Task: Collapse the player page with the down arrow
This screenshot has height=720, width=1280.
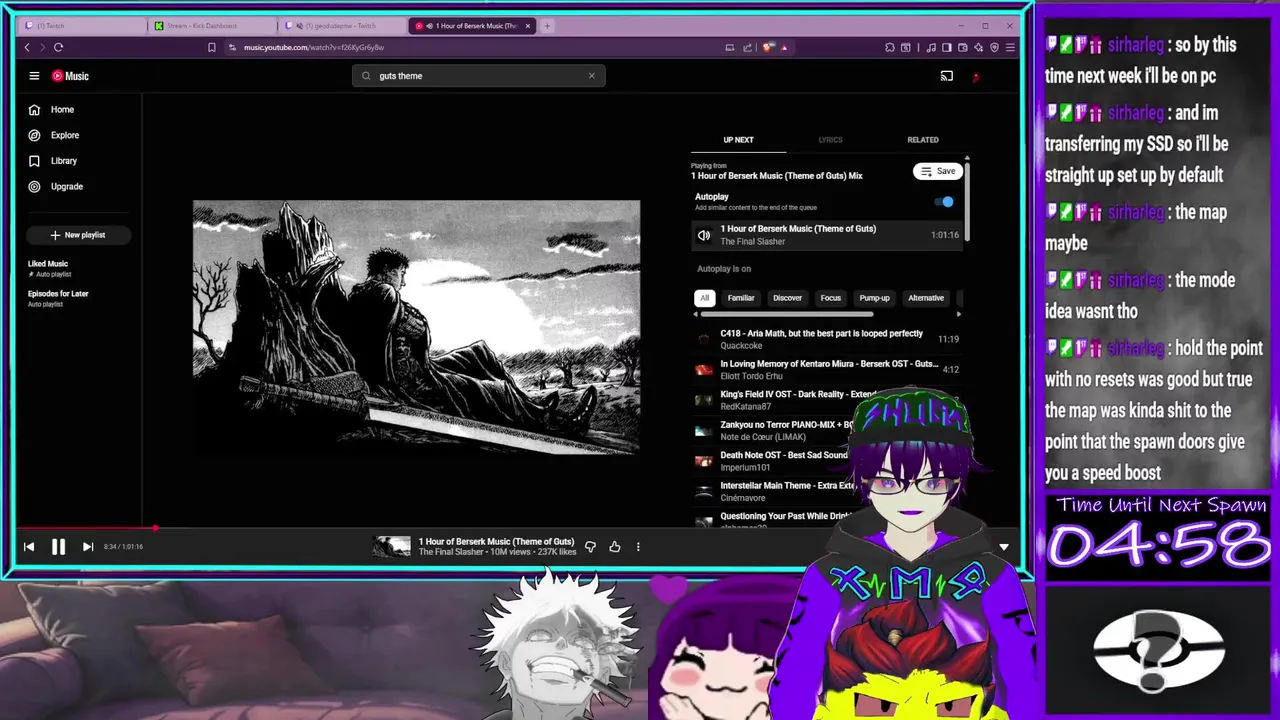Action: pyautogui.click(x=1004, y=547)
